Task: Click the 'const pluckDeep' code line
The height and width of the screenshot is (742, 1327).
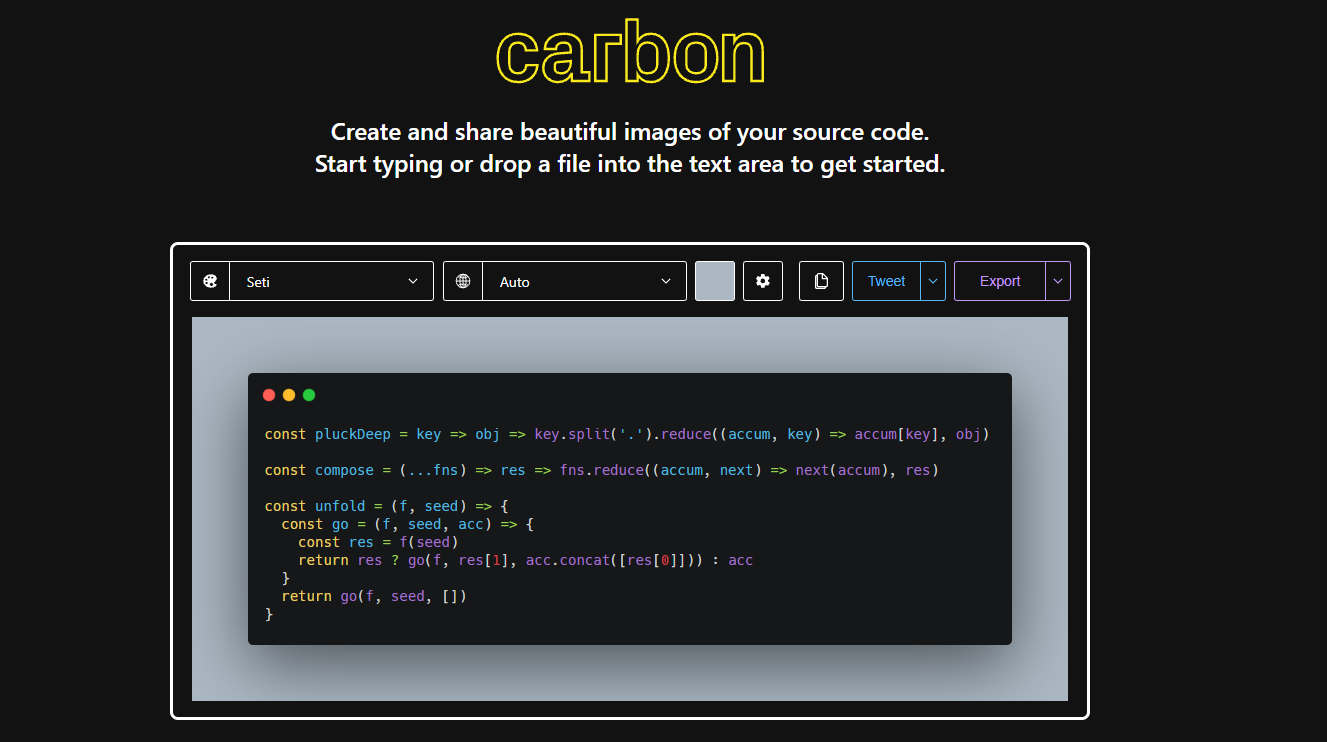Action: [627, 434]
